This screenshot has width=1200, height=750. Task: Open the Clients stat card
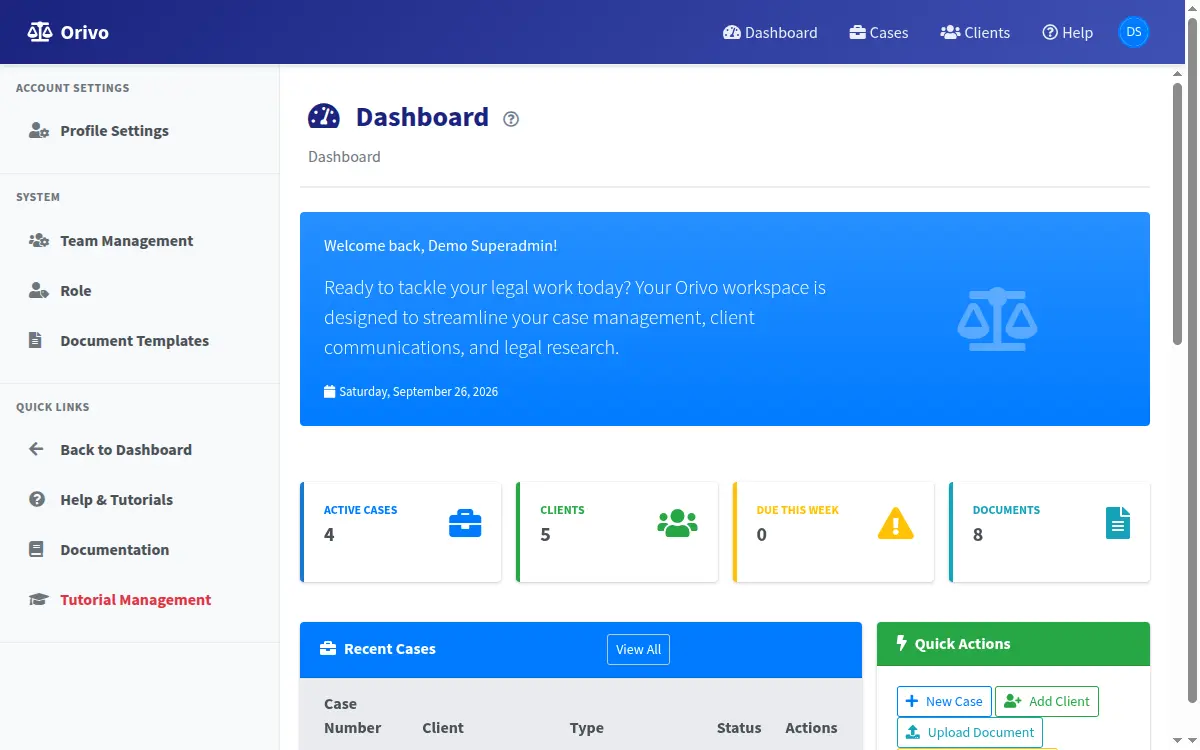[x=617, y=532]
